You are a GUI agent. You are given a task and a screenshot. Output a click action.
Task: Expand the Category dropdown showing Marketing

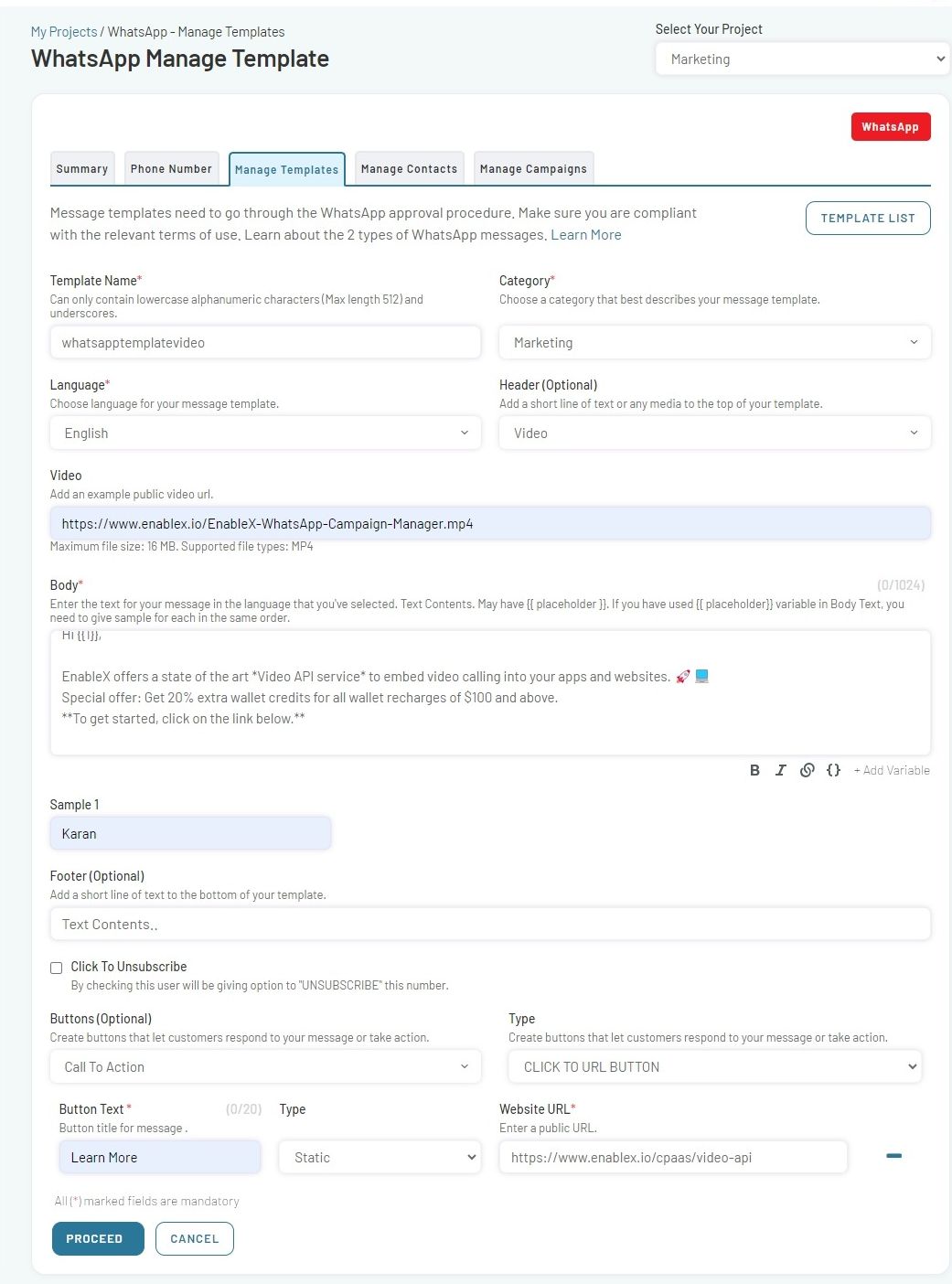[x=714, y=343]
